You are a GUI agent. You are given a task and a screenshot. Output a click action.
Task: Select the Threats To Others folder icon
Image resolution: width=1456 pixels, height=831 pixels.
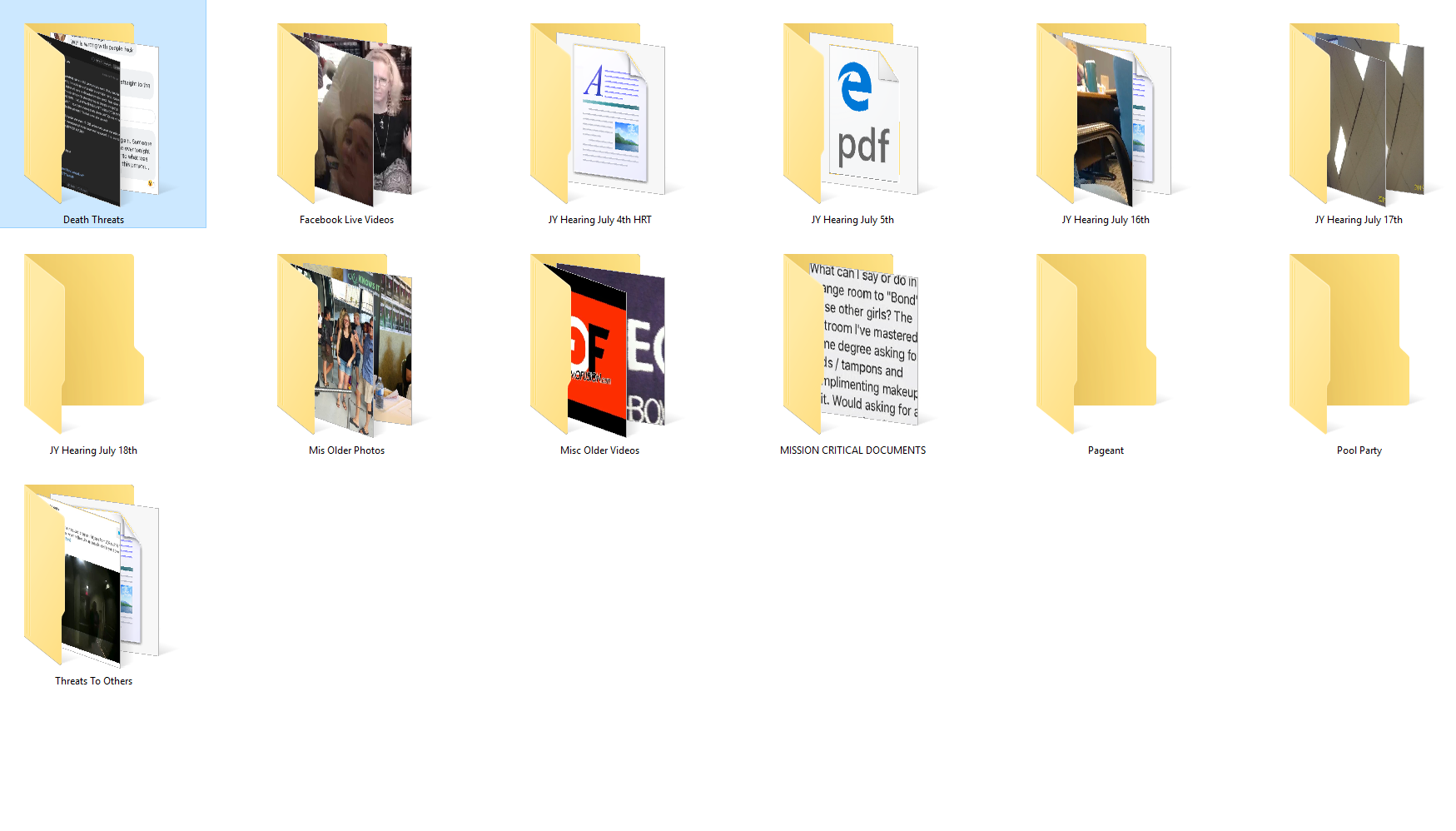(x=92, y=575)
